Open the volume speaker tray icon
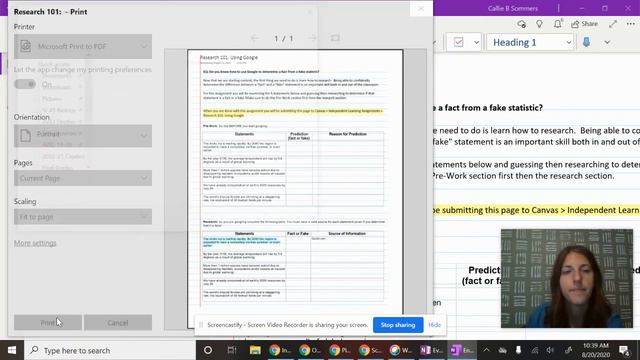This screenshot has height=360, width=640. [550, 350]
